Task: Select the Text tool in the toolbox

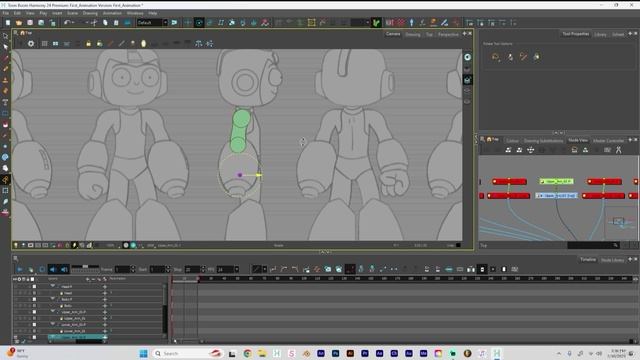Action: pyautogui.click(x=5, y=102)
